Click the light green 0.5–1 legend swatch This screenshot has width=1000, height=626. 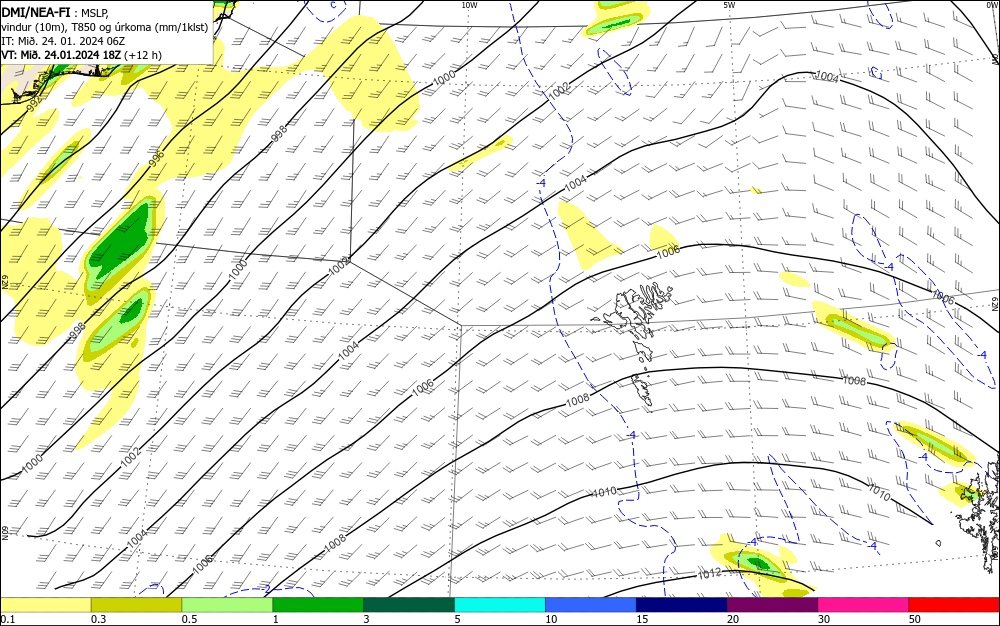(x=227, y=605)
